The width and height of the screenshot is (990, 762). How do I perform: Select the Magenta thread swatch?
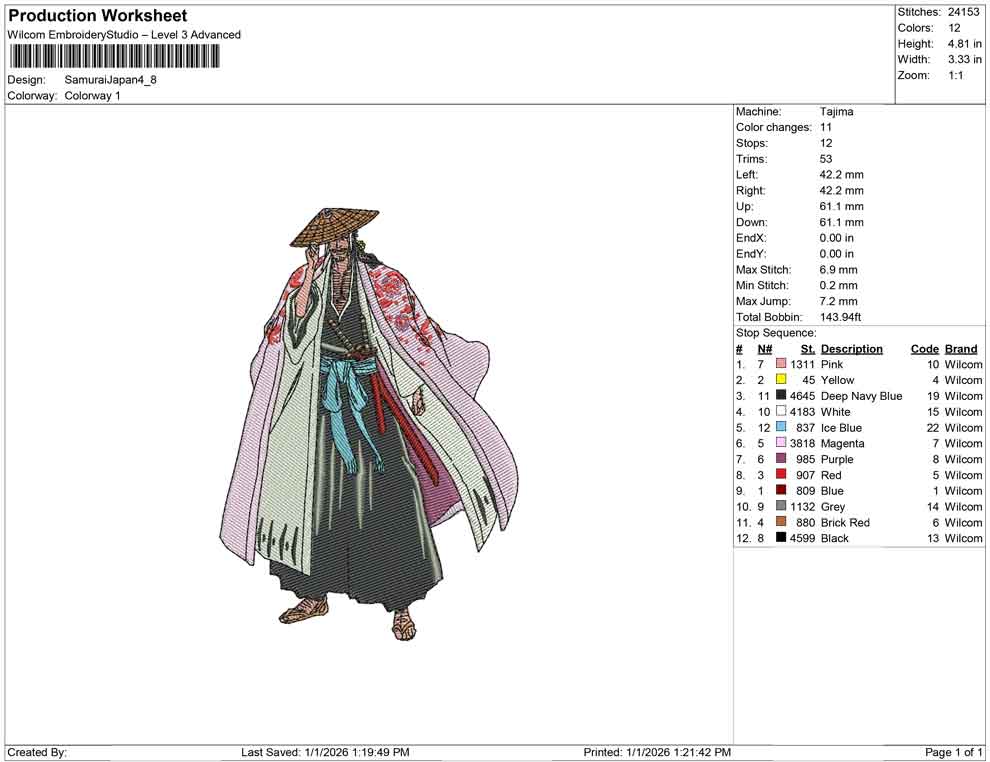779,443
